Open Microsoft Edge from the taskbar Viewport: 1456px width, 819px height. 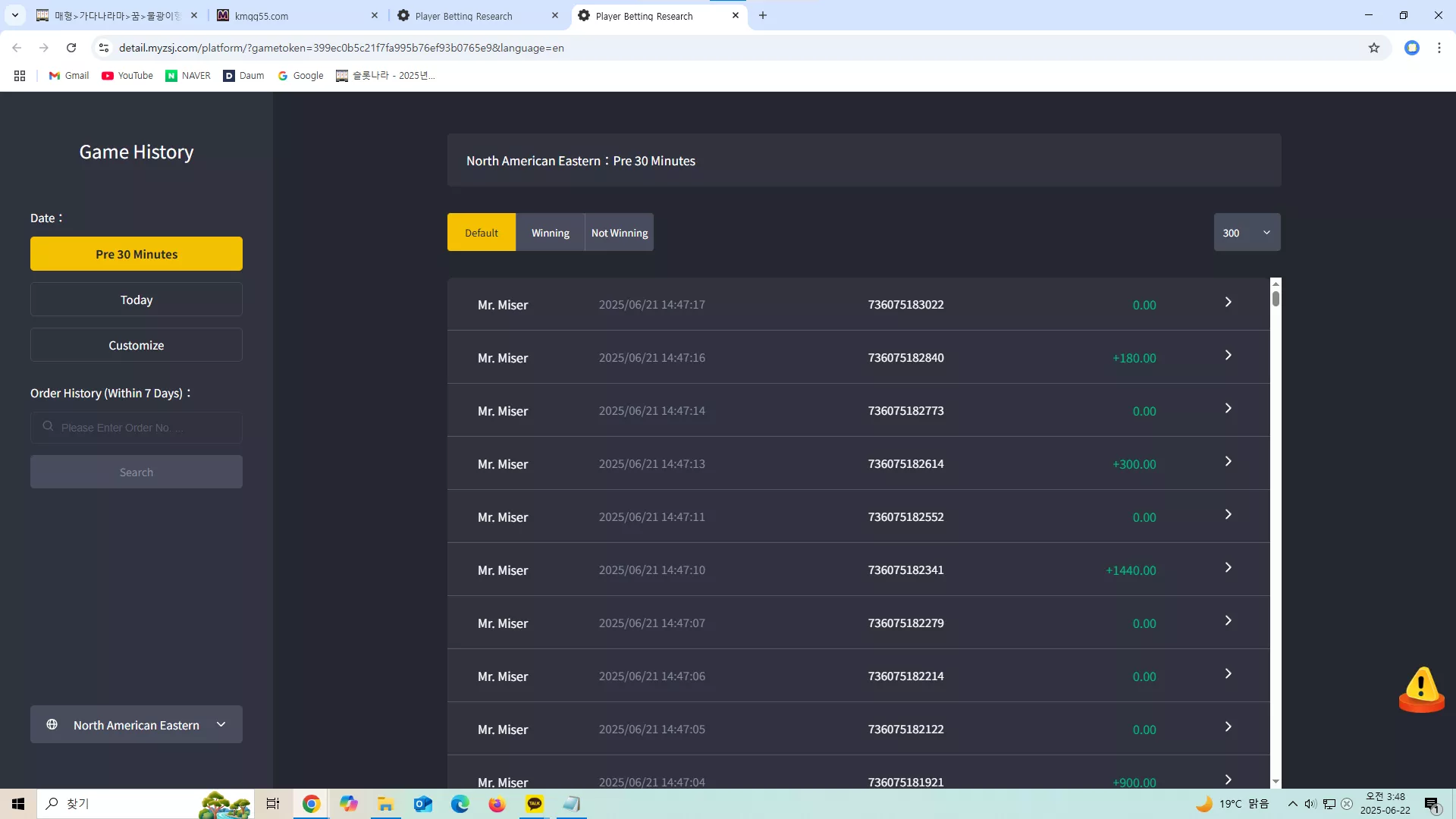pyautogui.click(x=460, y=804)
